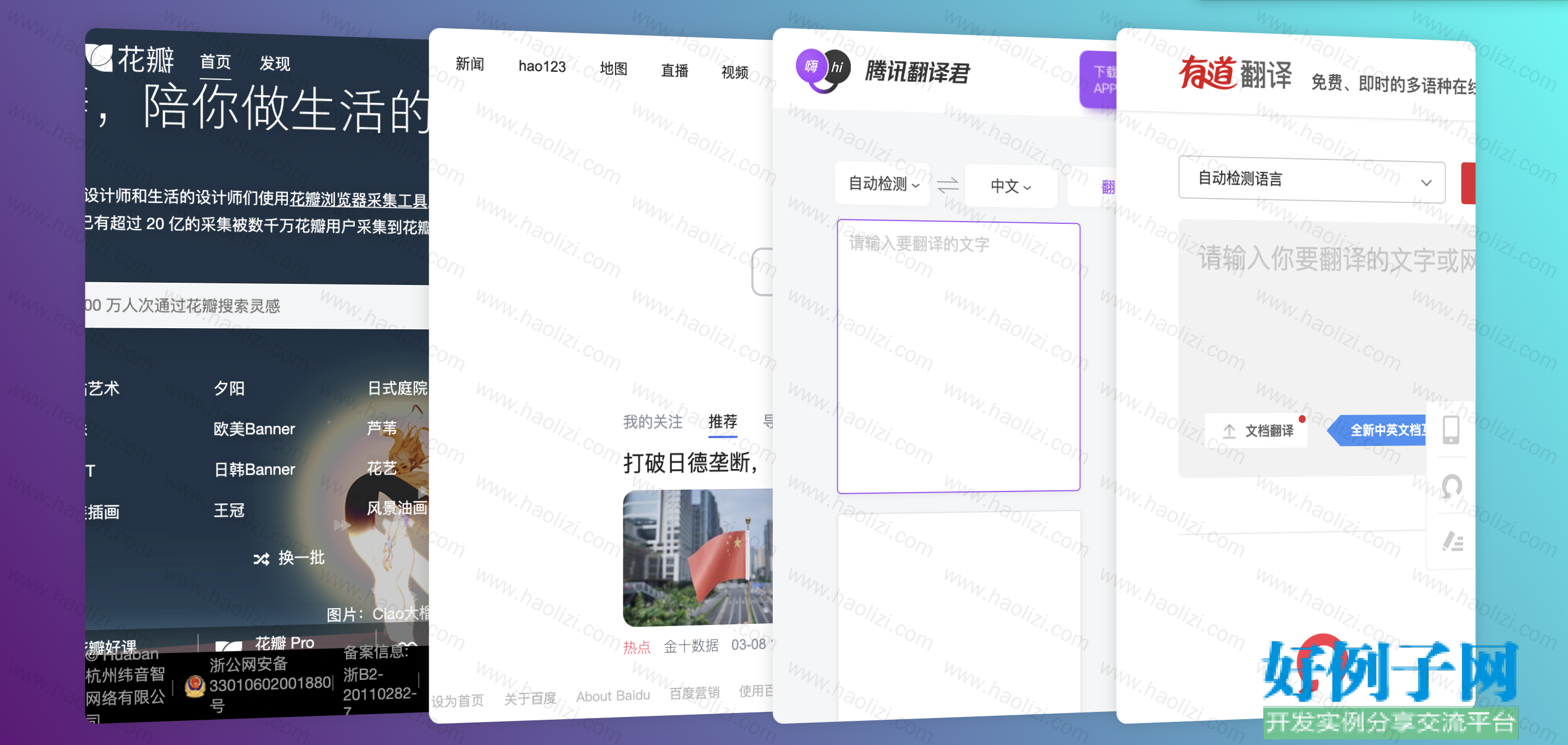1568x745 pixels.
Task: Select Huaban tag 日式庭院
Action: pos(397,388)
